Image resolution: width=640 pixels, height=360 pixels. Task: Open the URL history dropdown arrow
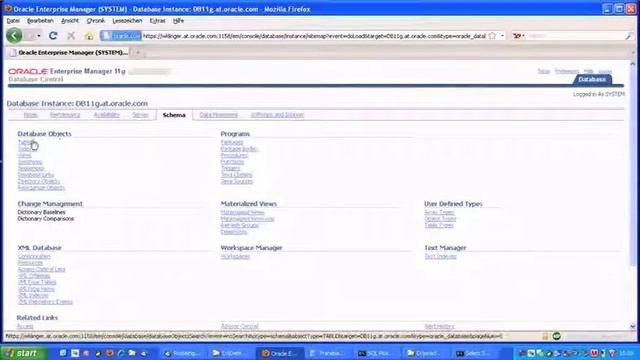(x=502, y=36)
